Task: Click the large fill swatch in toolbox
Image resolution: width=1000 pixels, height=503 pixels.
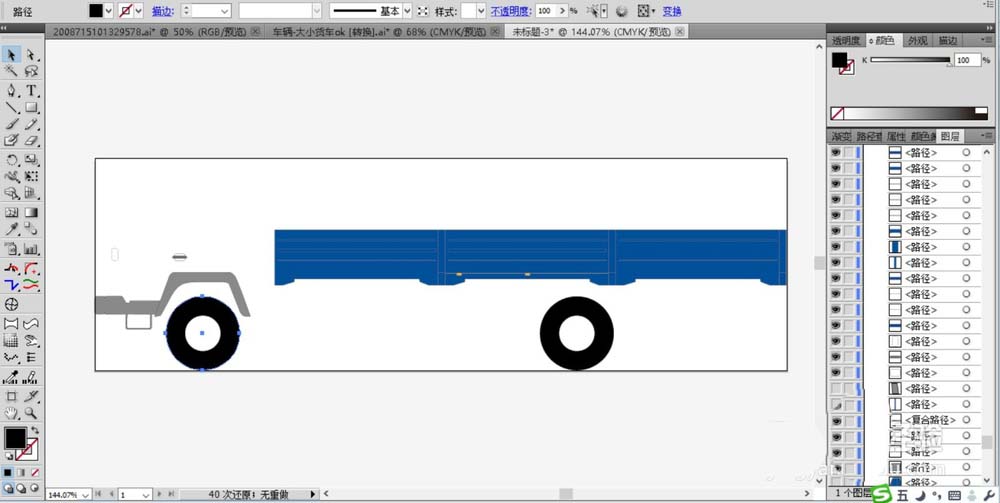Action: pyautogui.click(x=15, y=438)
